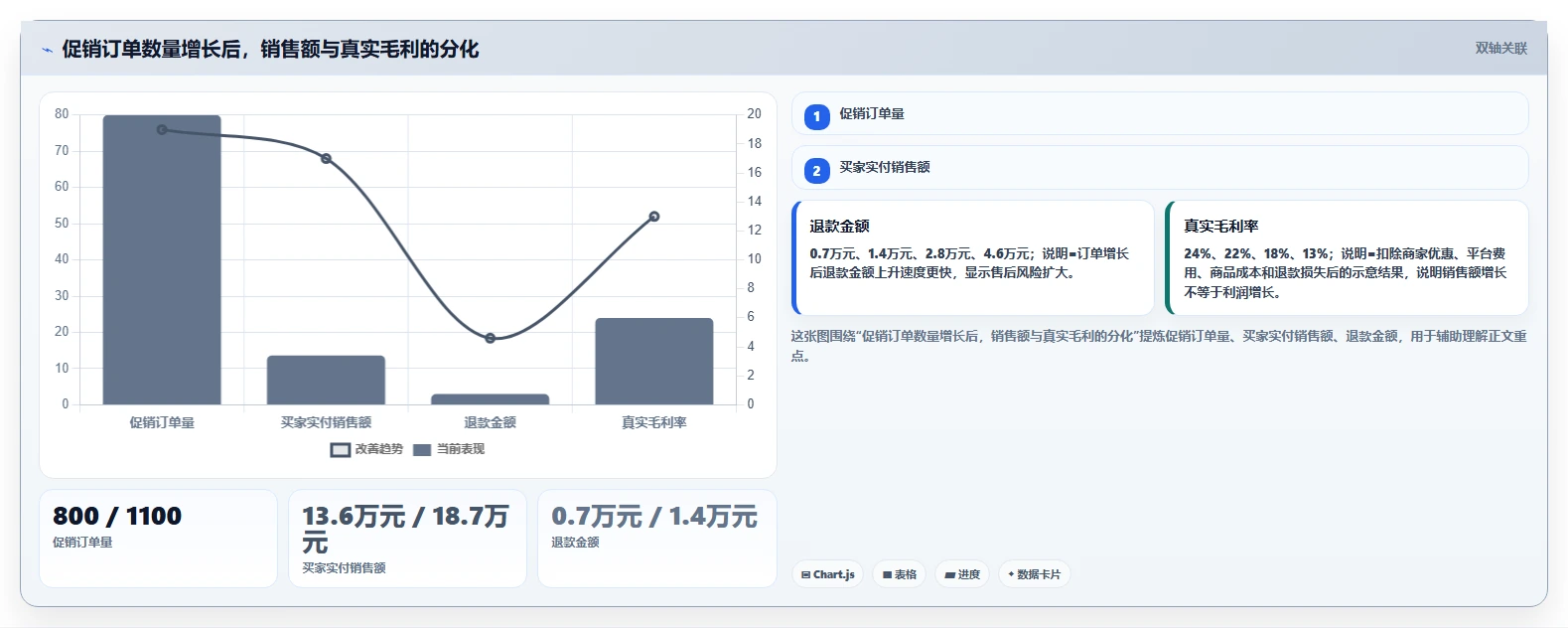
Task: Click the number 2 badge
Action: tap(816, 171)
